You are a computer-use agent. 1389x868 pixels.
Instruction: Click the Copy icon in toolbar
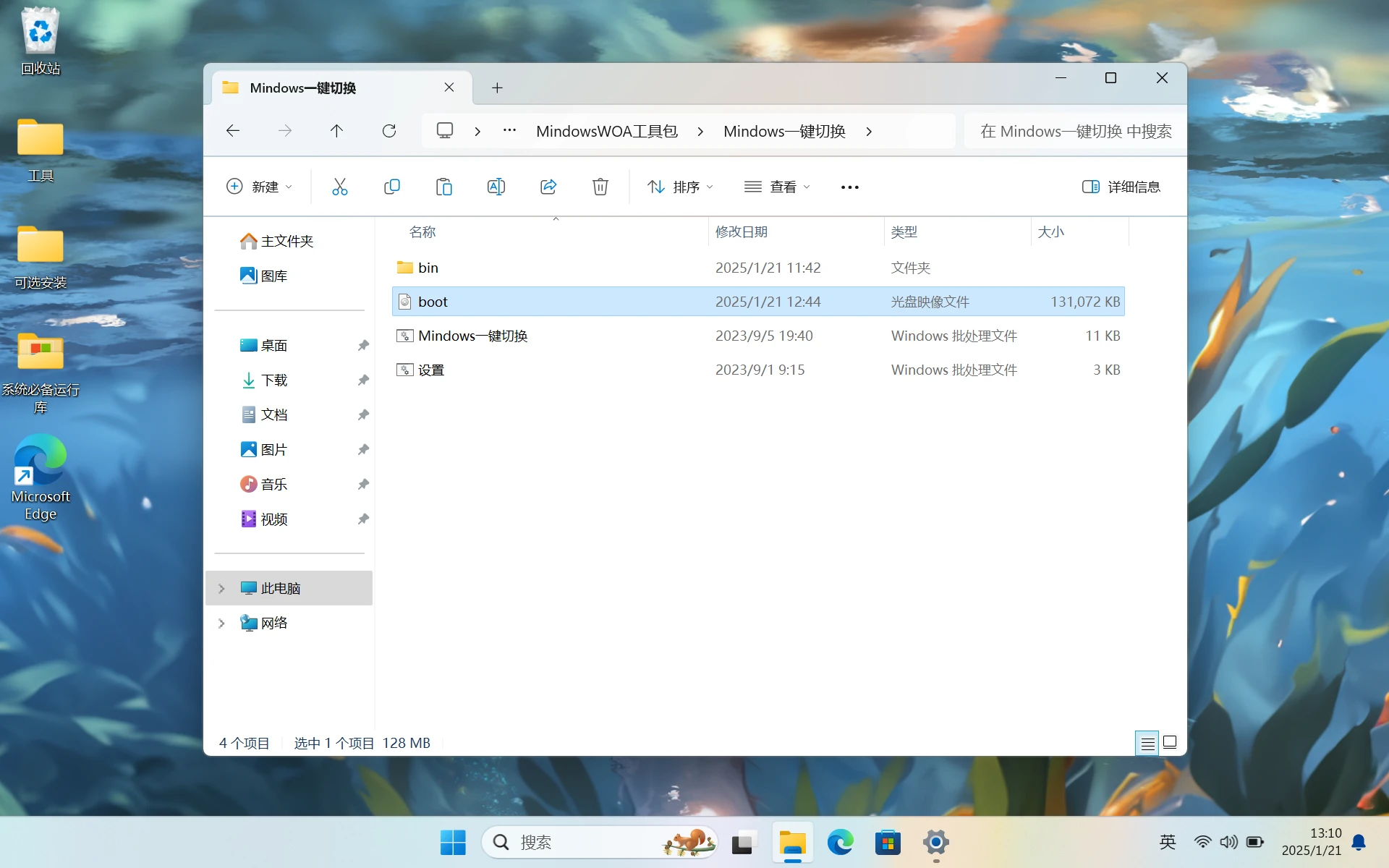[x=391, y=187]
